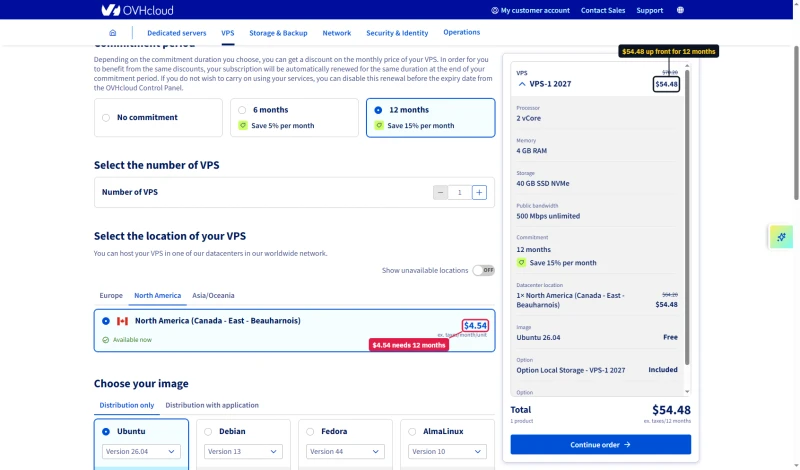
Task: Click summary scroll up arrow
Action: [x=687, y=66]
